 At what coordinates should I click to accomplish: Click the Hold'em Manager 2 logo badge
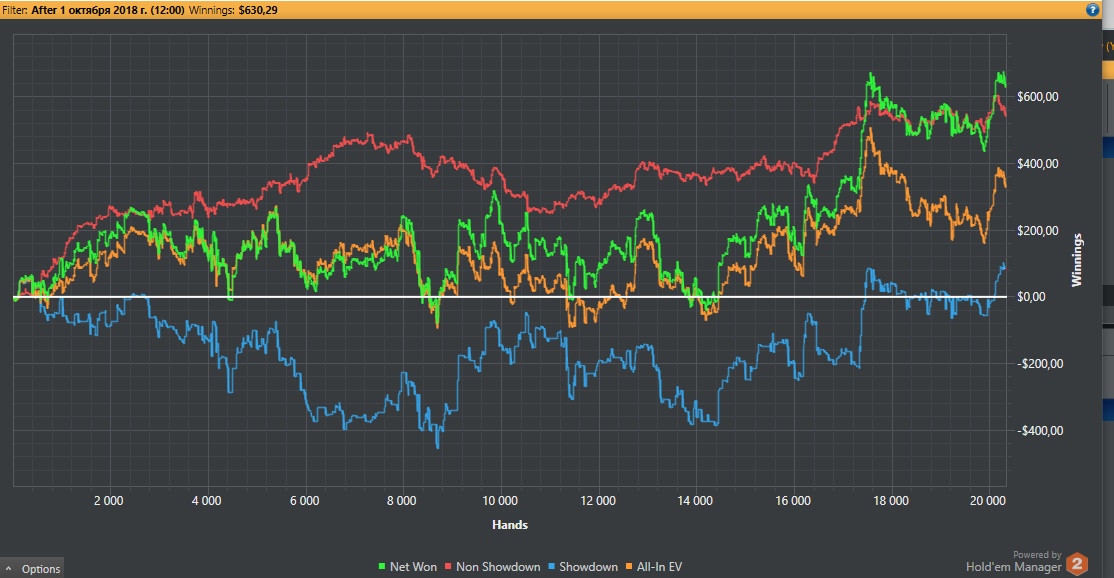[1076, 565]
